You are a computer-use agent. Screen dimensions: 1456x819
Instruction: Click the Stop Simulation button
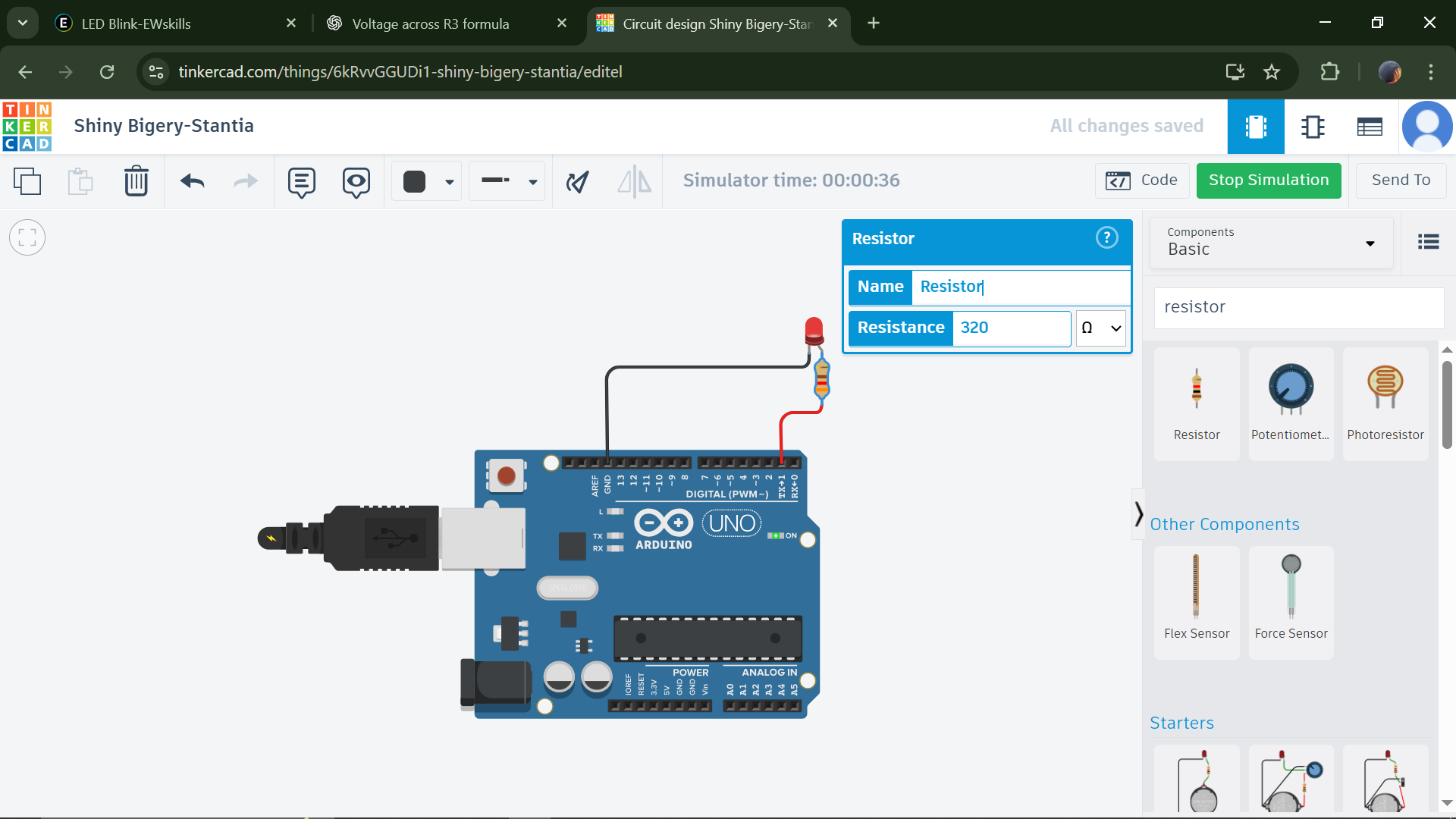[1268, 180]
